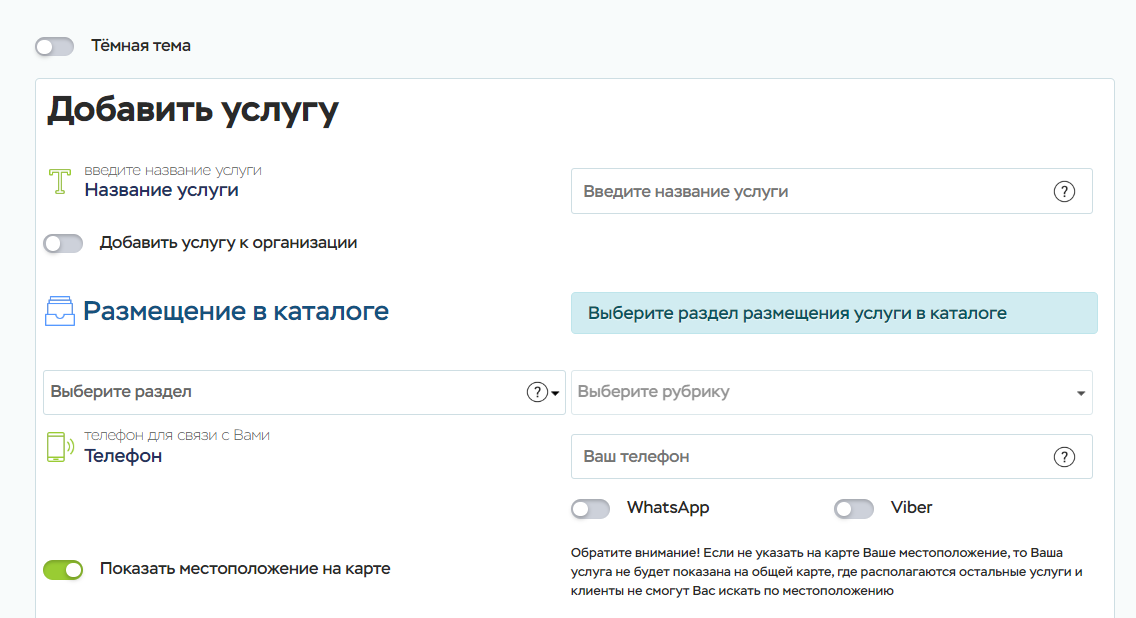
Task: Click the catalog tray icon beside Размещение в каталоге
Action: coord(60,311)
